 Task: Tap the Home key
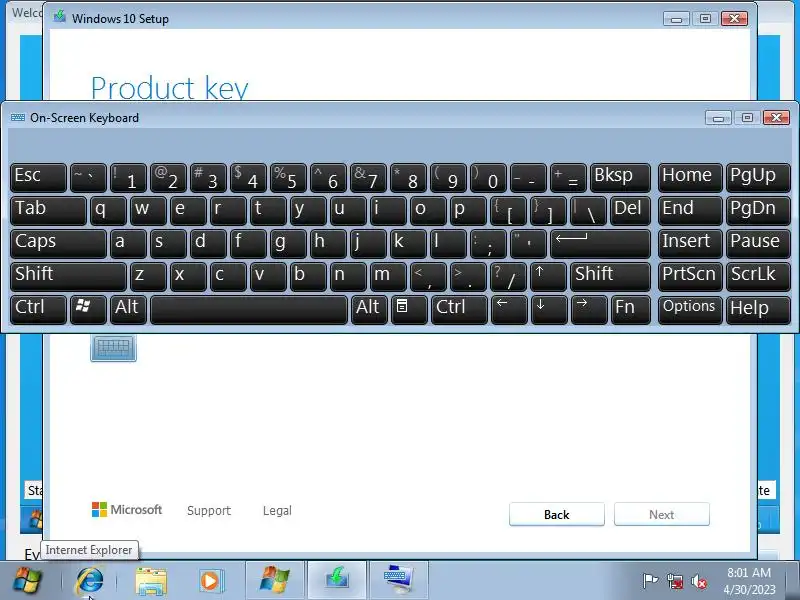click(x=690, y=177)
